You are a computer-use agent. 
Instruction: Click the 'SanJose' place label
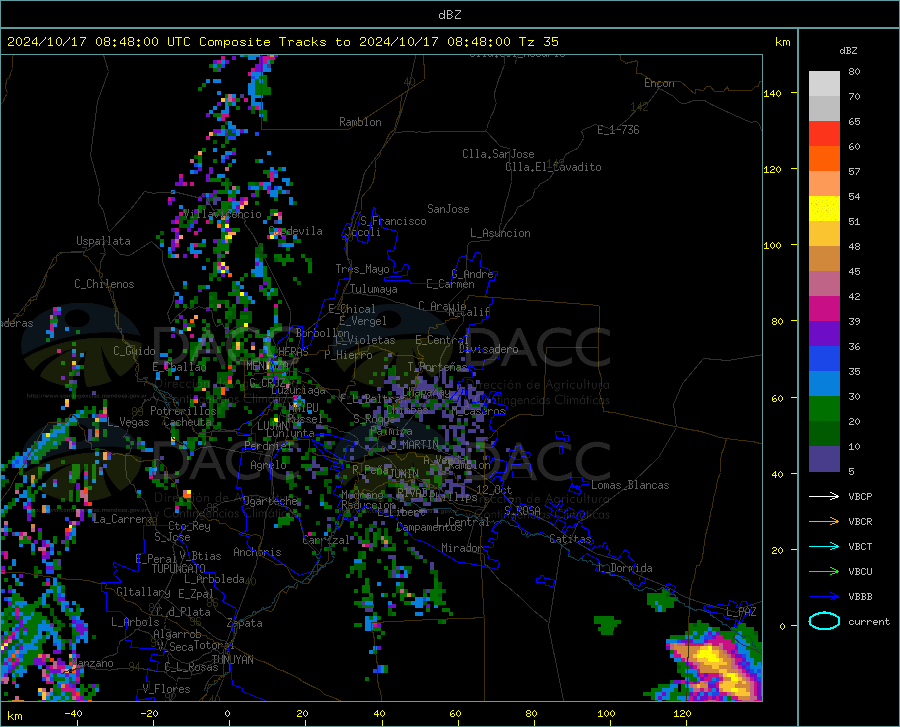pos(448,209)
